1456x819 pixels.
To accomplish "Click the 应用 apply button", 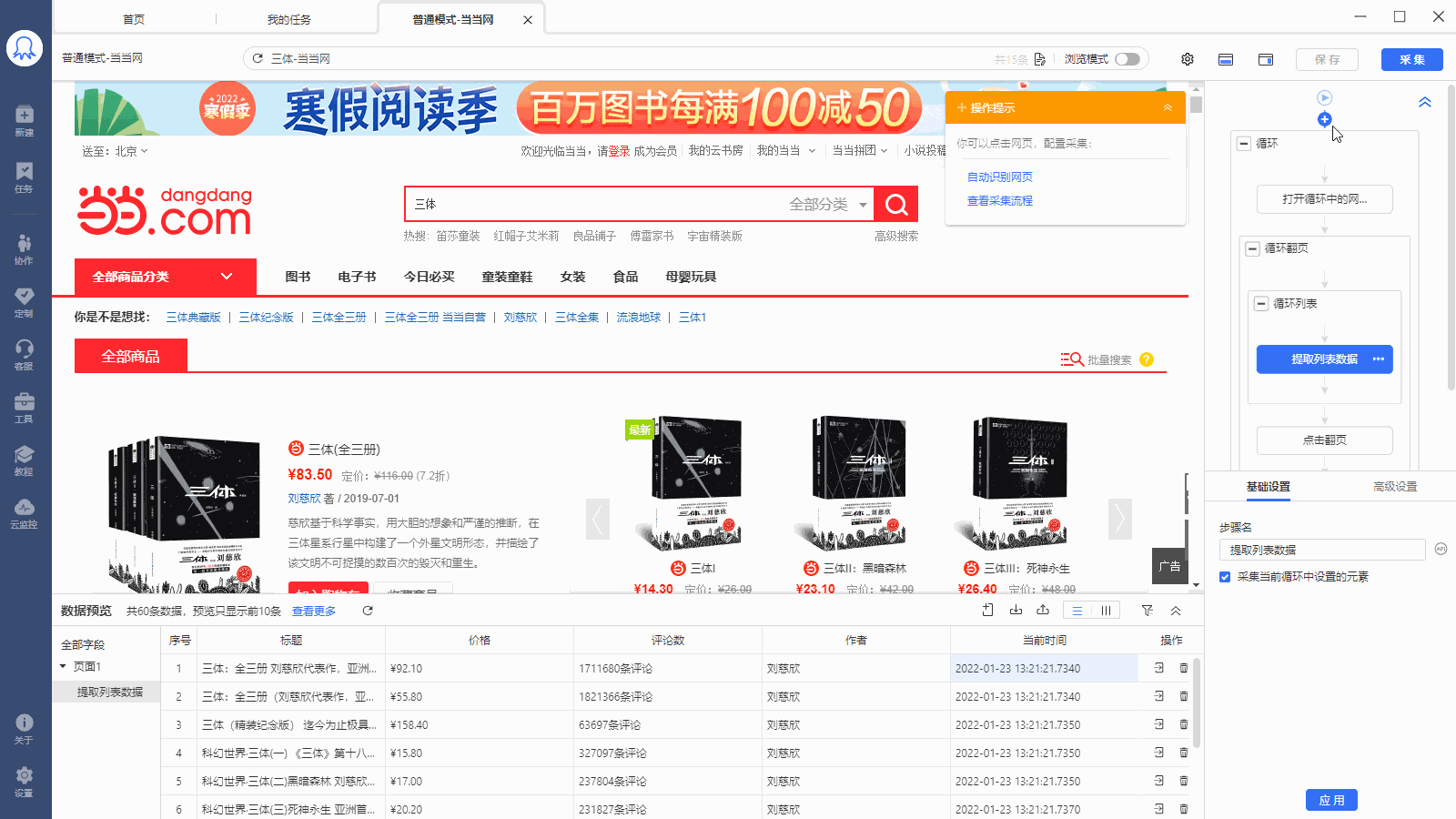I will pyautogui.click(x=1332, y=800).
